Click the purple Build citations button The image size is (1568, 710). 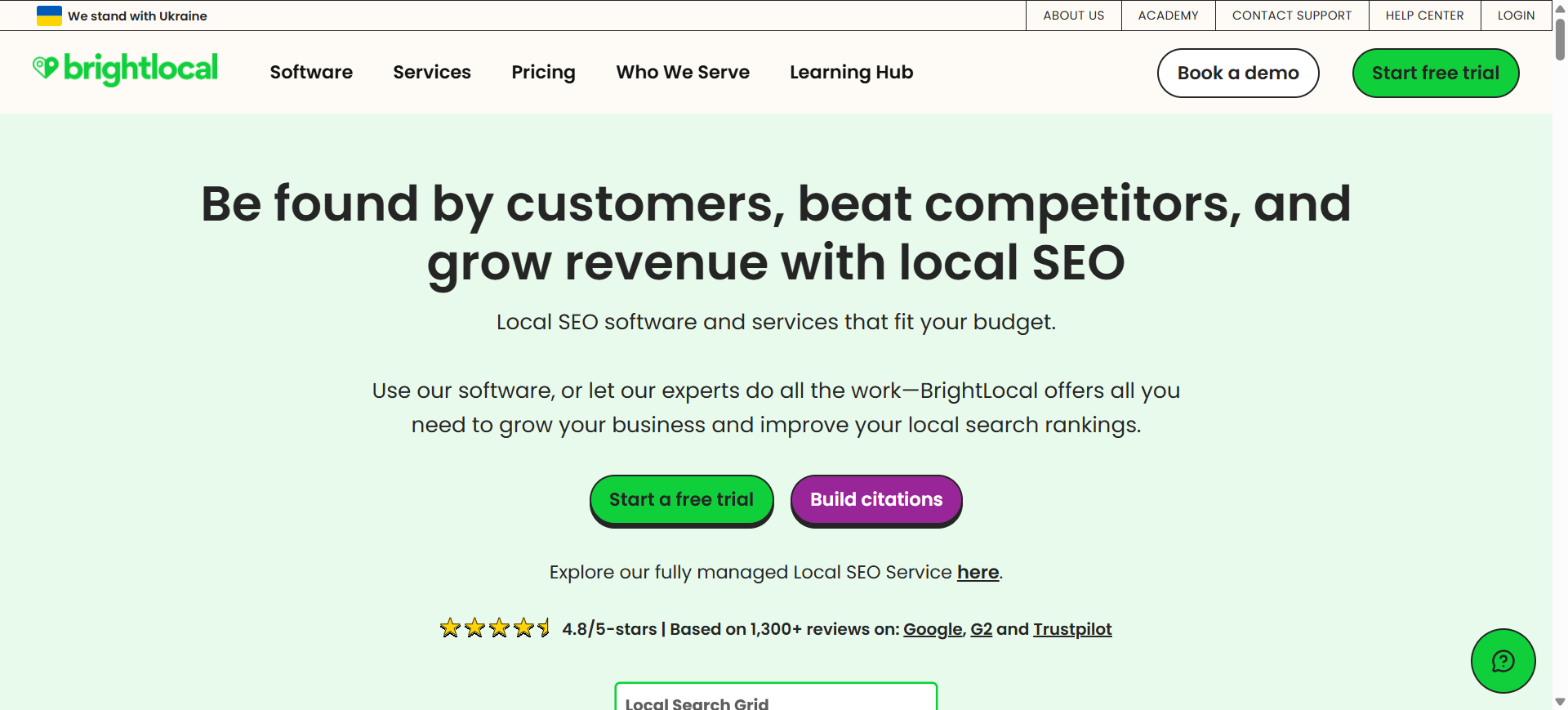point(875,499)
